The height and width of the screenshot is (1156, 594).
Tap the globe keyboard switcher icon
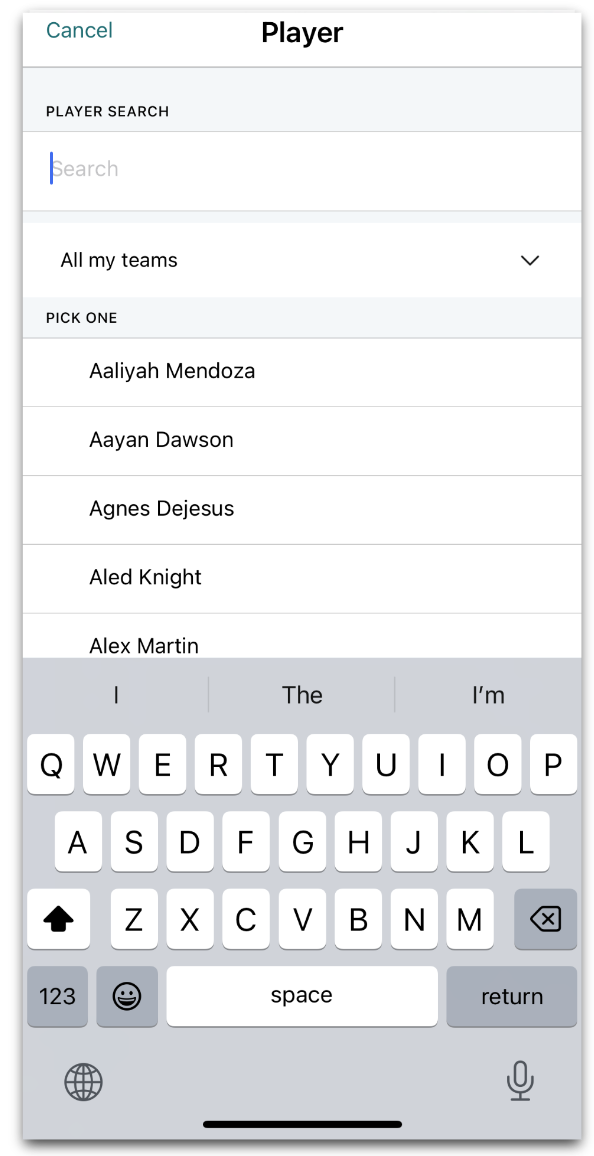pyautogui.click(x=83, y=1082)
